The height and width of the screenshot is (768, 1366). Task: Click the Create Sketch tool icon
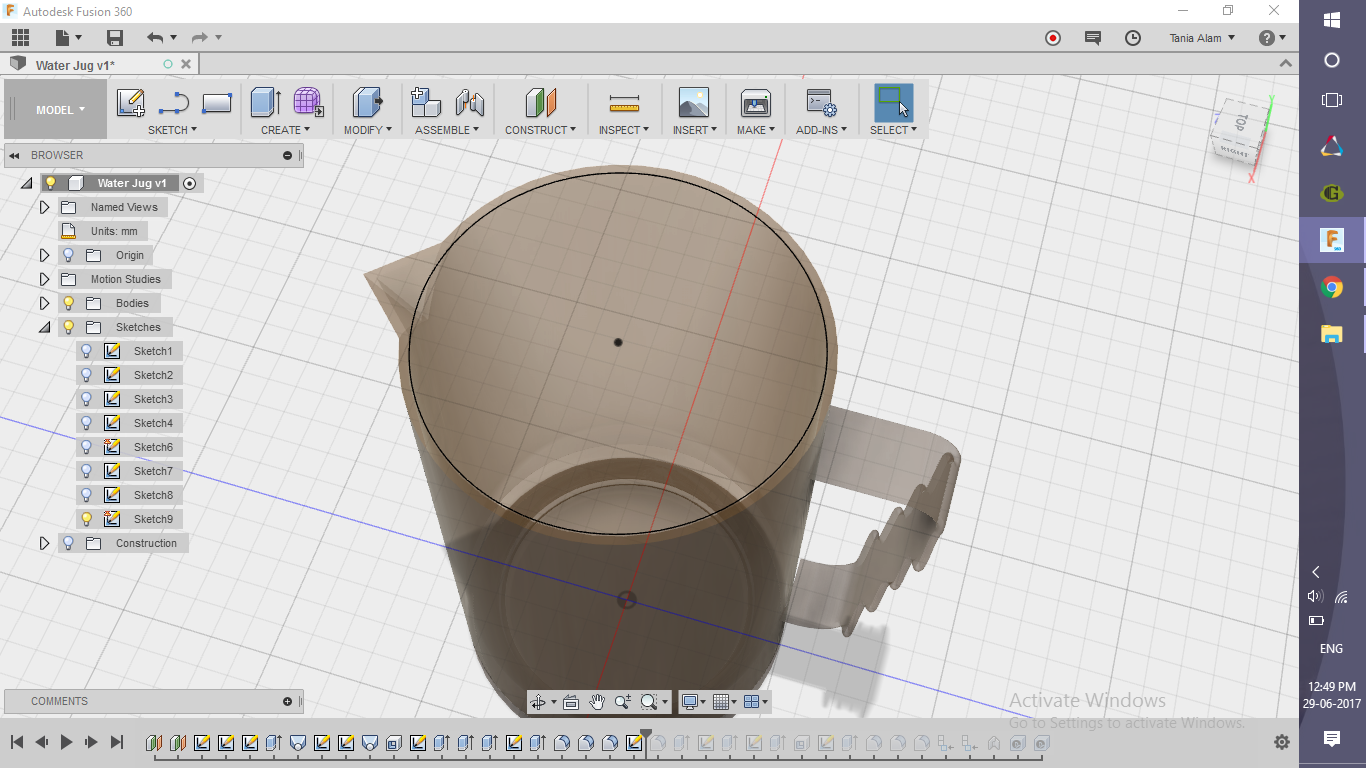[x=131, y=103]
